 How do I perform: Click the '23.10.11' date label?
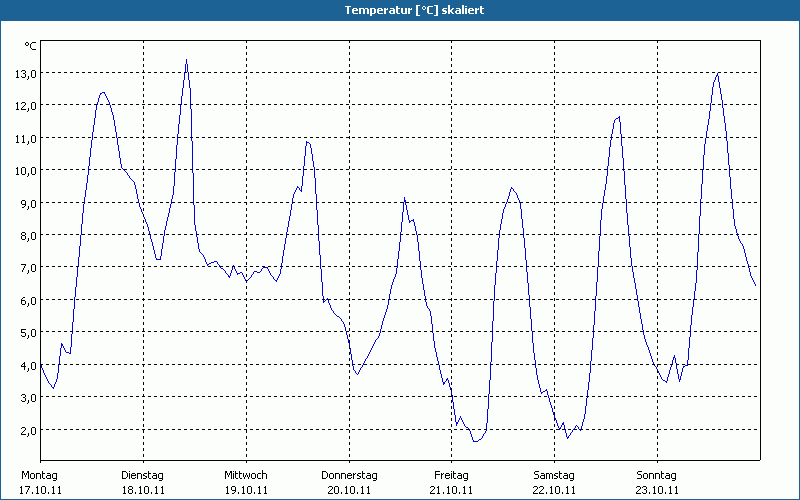(x=657, y=490)
